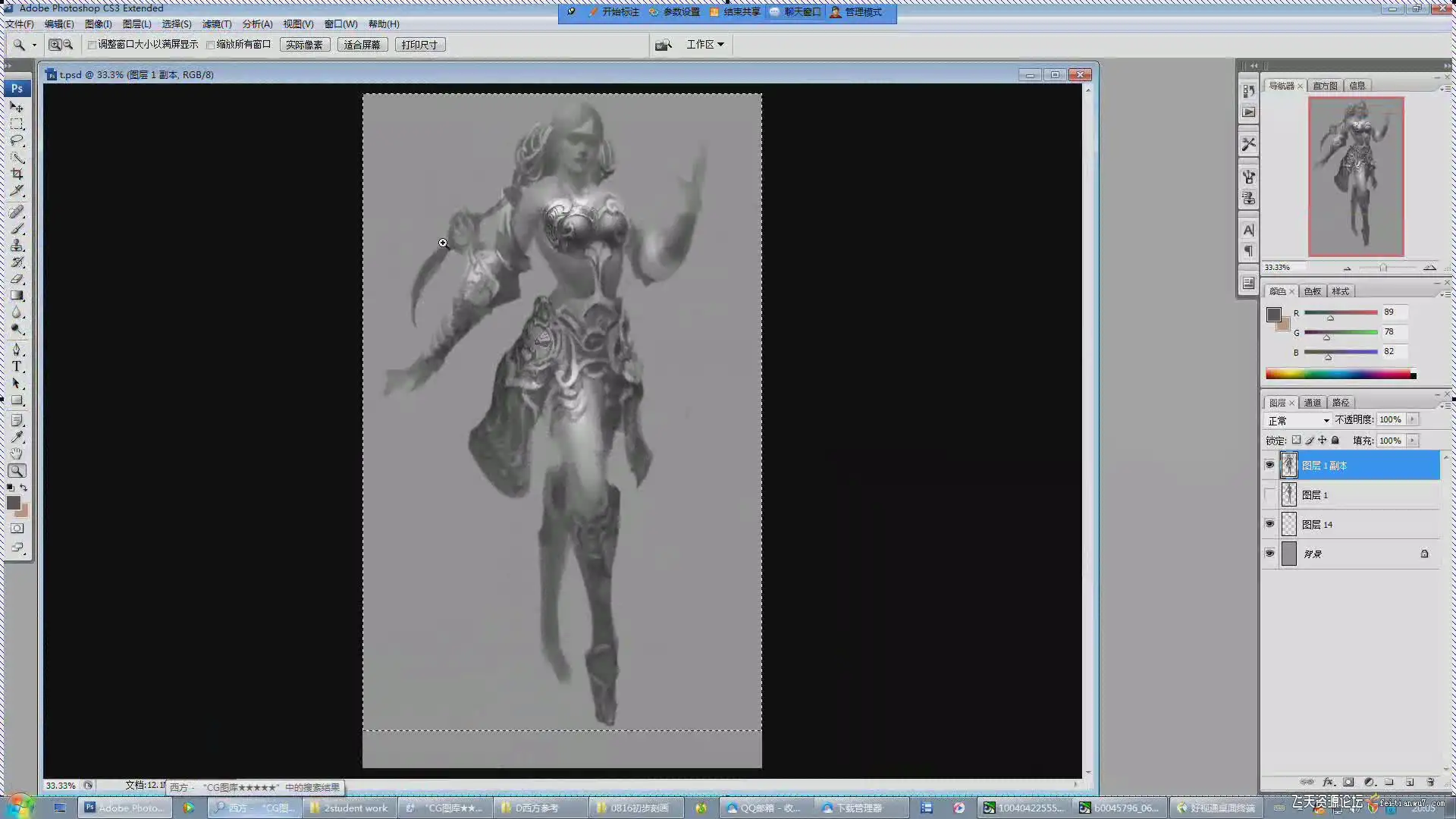Select the Eraser tool
The image size is (1456, 819).
click(17, 279)
